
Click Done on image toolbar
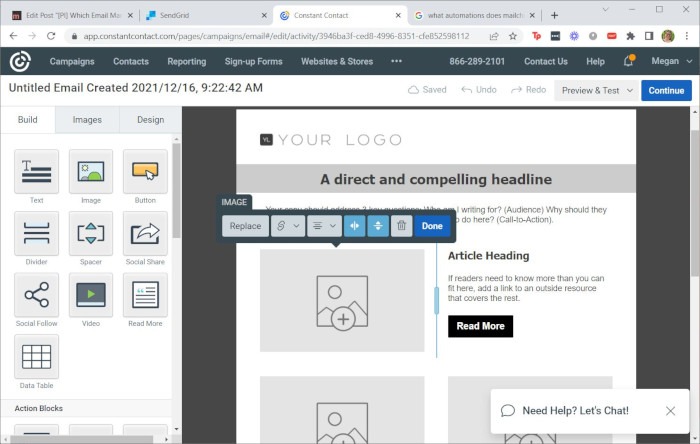[432, 226]
